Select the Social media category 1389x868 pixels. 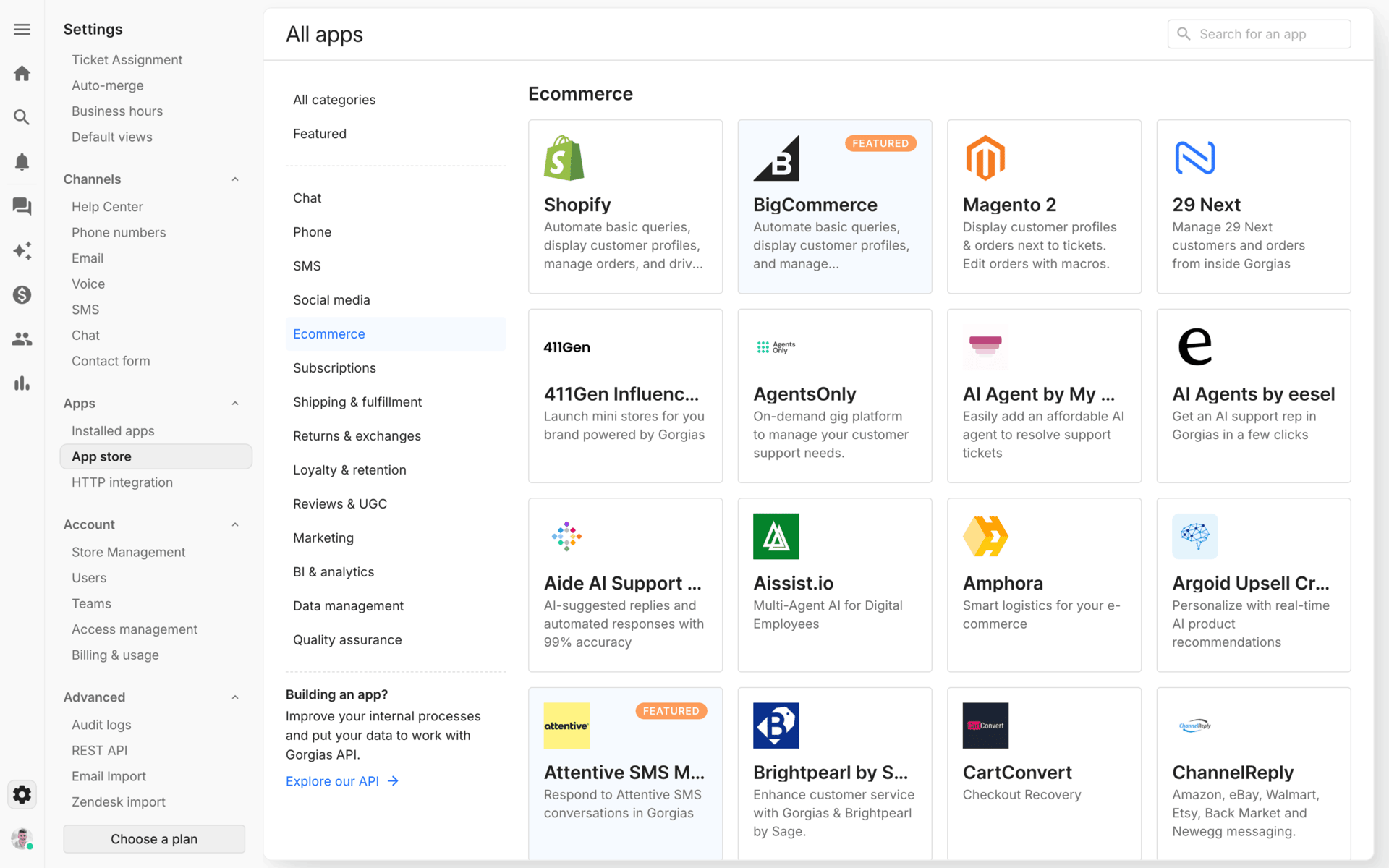pos(396,300)
